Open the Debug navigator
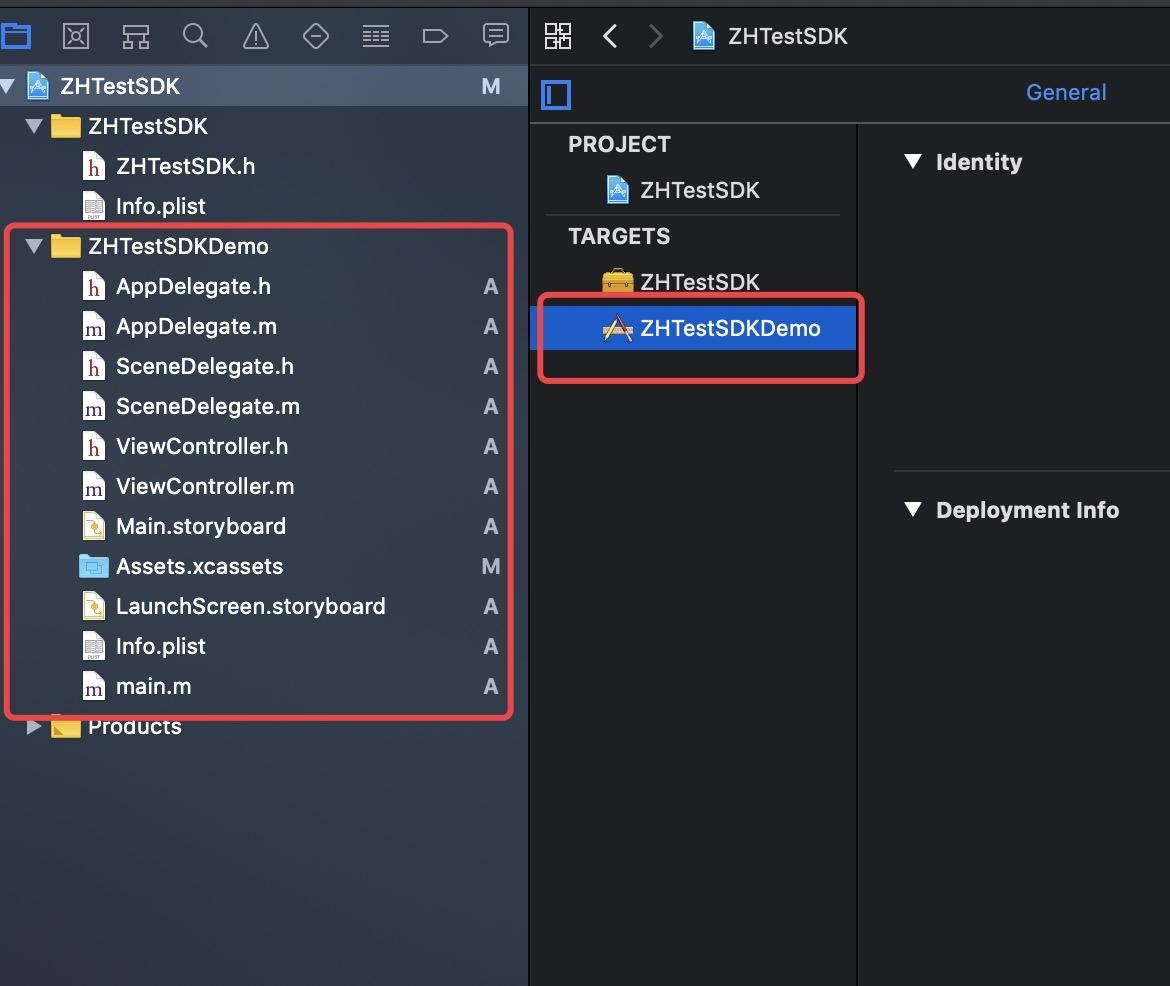 click(x=375, y=35)
